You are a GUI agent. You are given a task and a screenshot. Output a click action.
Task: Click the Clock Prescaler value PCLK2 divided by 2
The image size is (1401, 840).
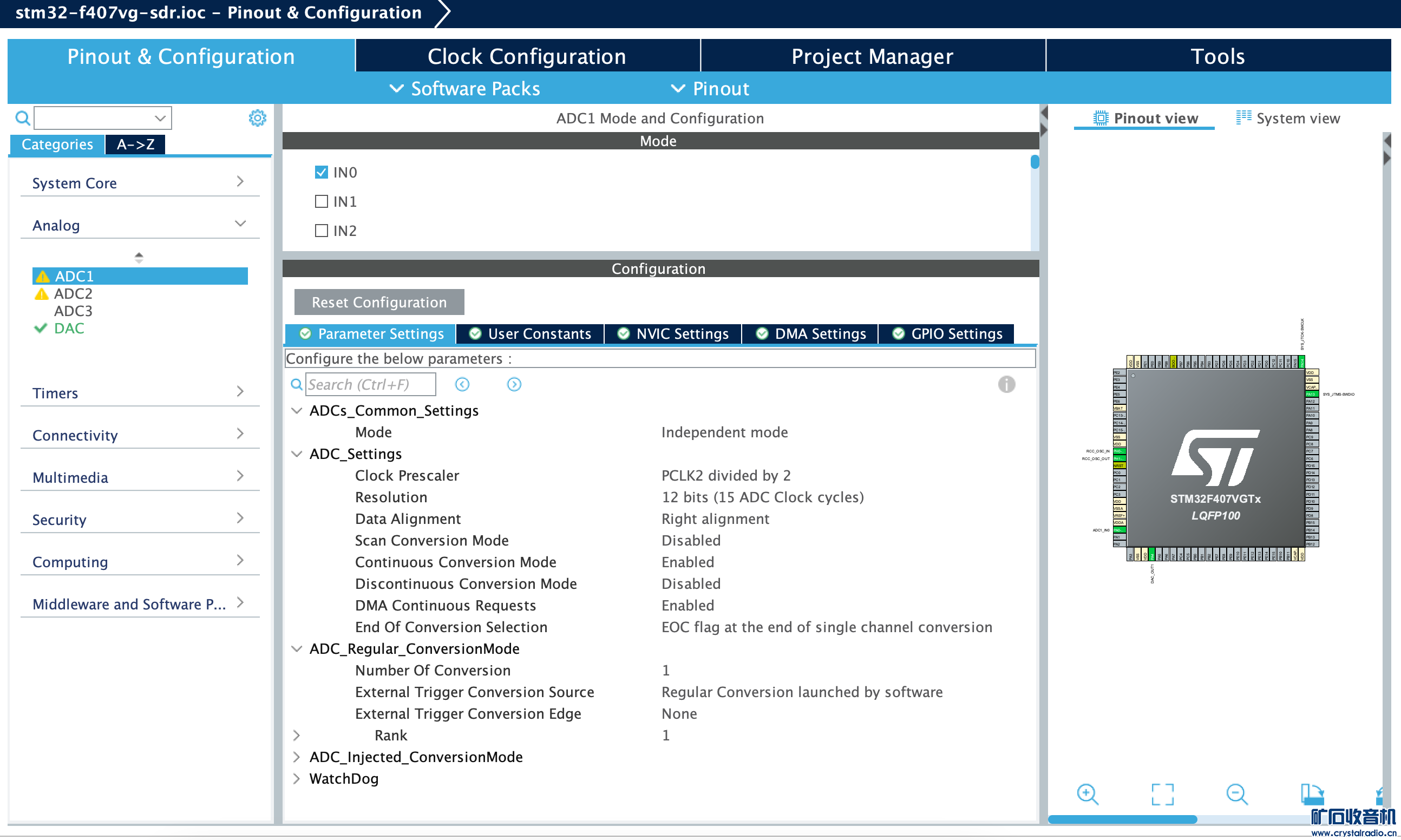pyautogui.click(x=726, y=475)
